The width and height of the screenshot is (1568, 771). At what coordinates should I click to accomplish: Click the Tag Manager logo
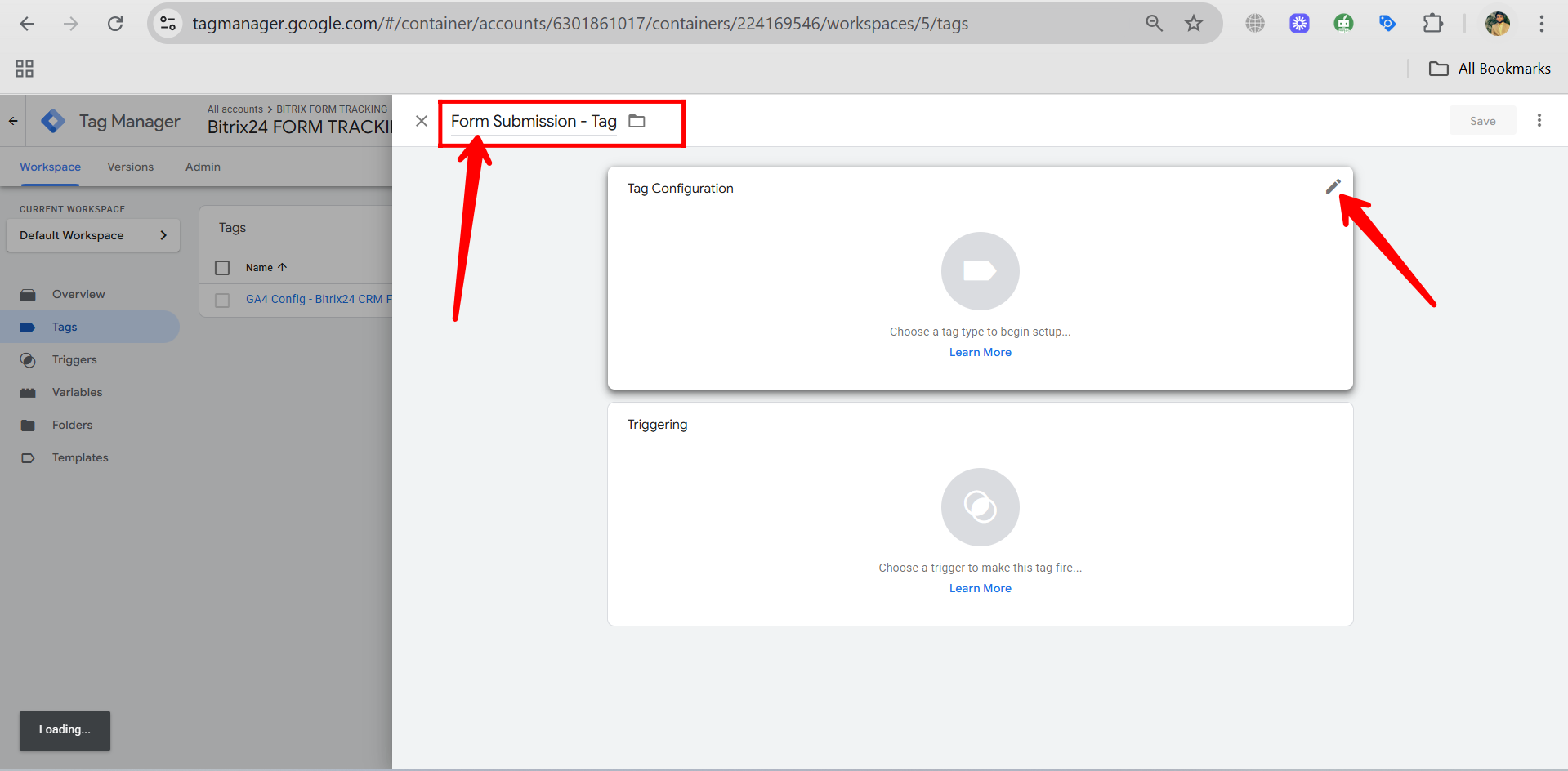53,121
